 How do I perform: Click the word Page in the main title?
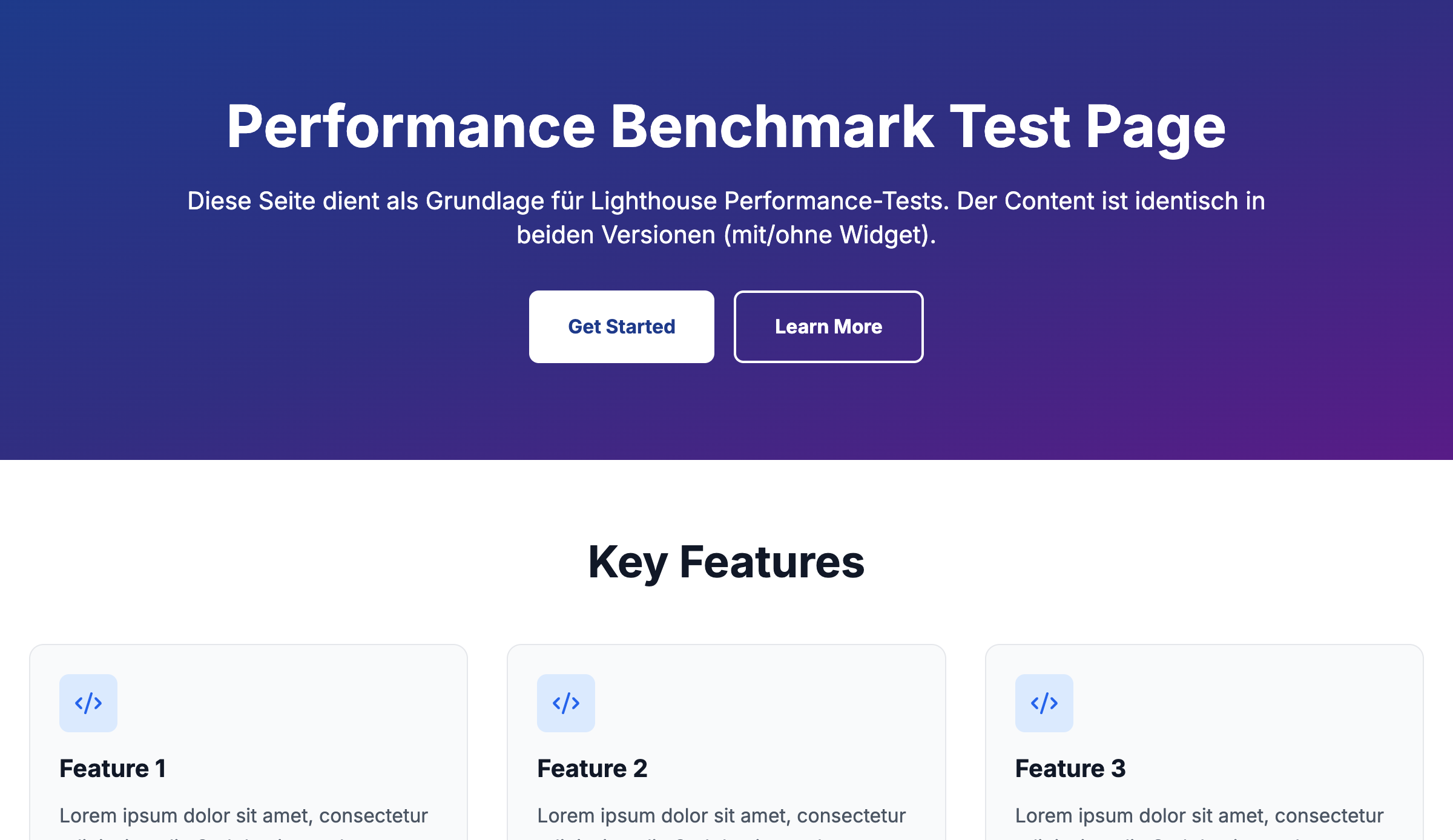tap(1155, 127)
